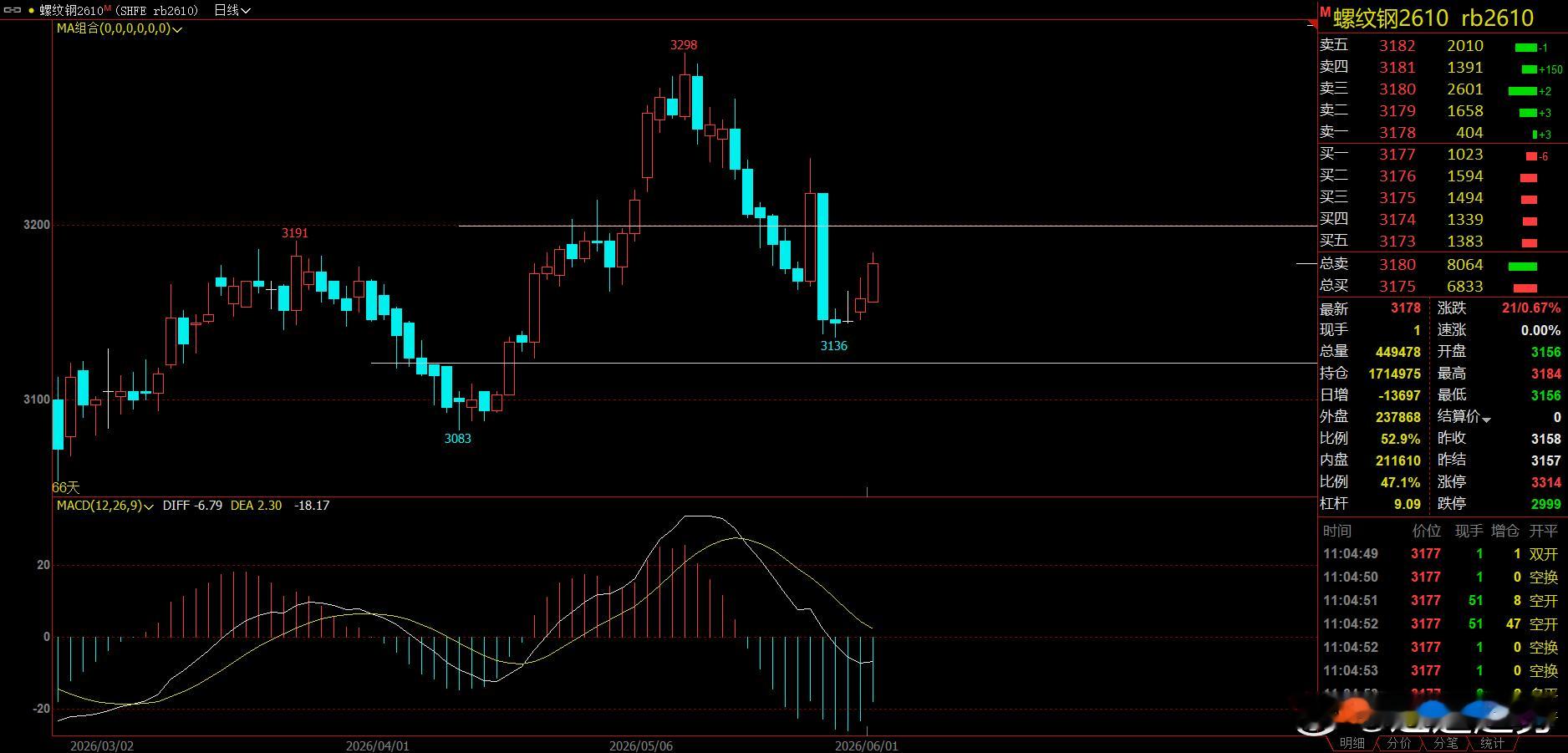Image resolution: width=1568 pixels, height=753 pixels.
Task: Click the 开平 column header in tick list
Action: coord(1544,531)
